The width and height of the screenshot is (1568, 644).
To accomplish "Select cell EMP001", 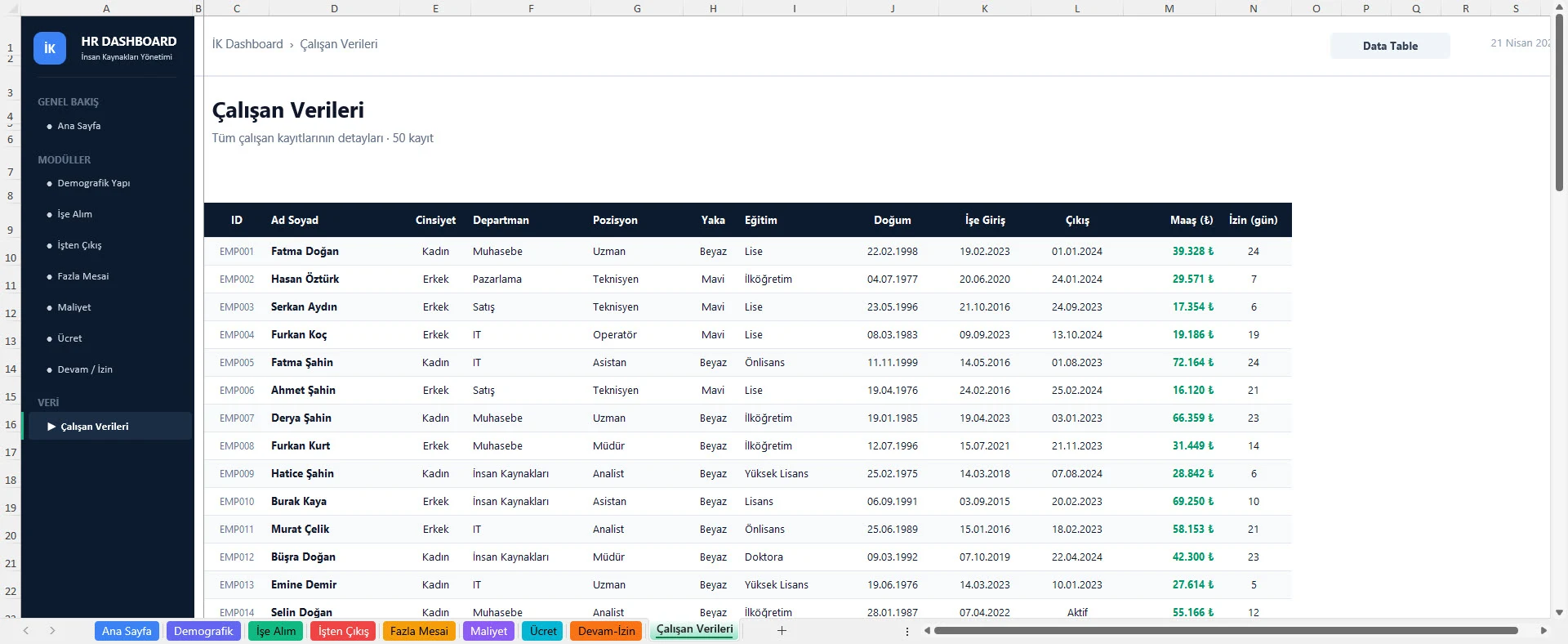I will [237, 251].
